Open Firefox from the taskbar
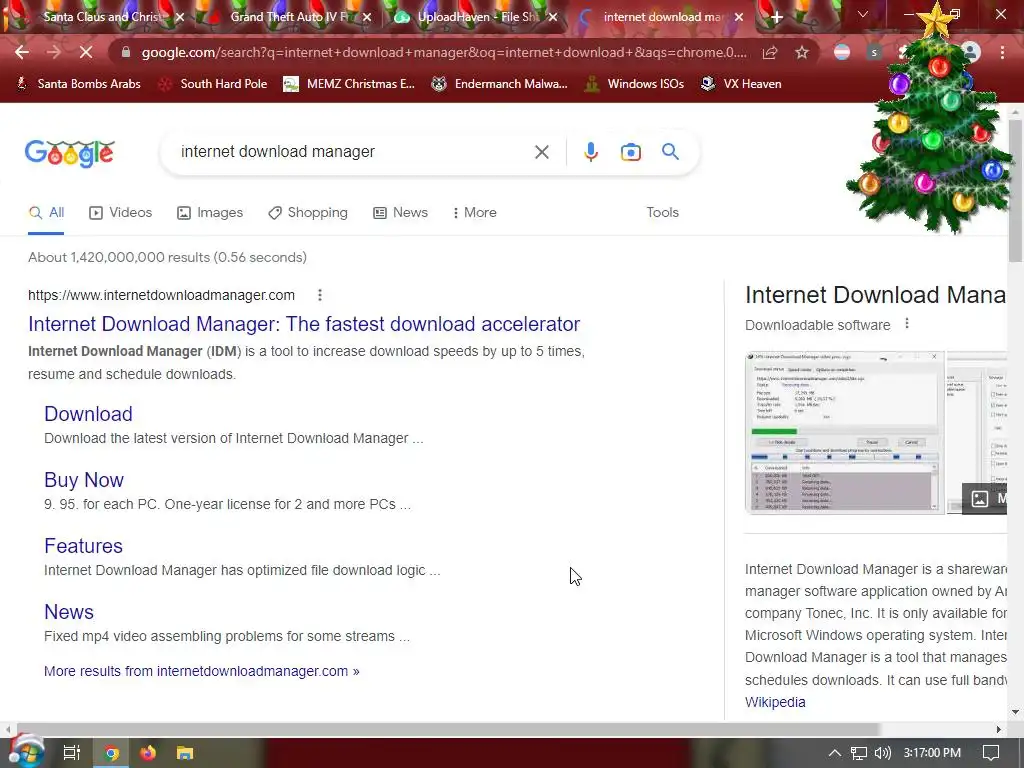 click(148, 753)
